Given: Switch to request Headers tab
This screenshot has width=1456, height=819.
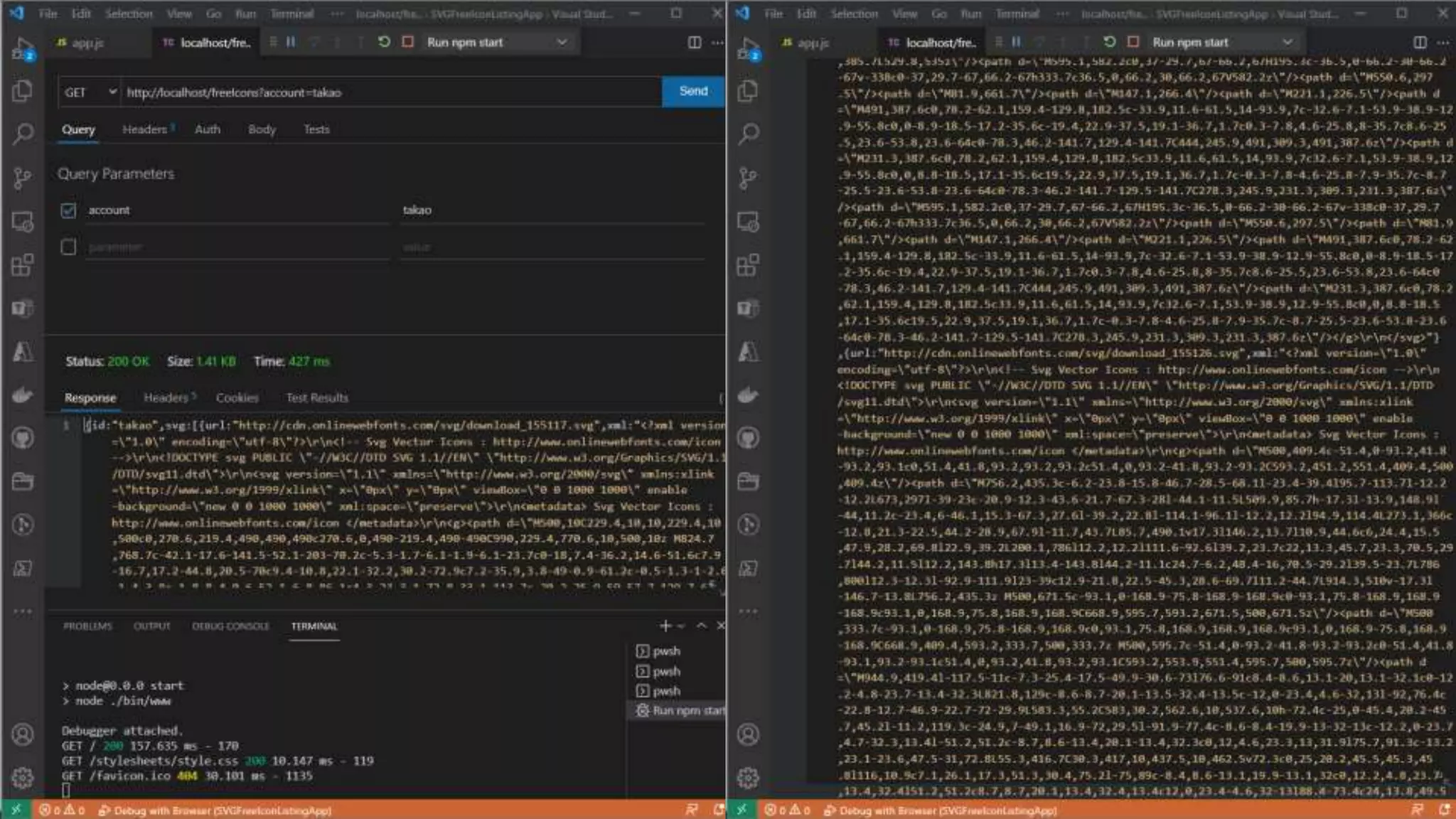Looking at the screenshot, I should pos(145,129).
